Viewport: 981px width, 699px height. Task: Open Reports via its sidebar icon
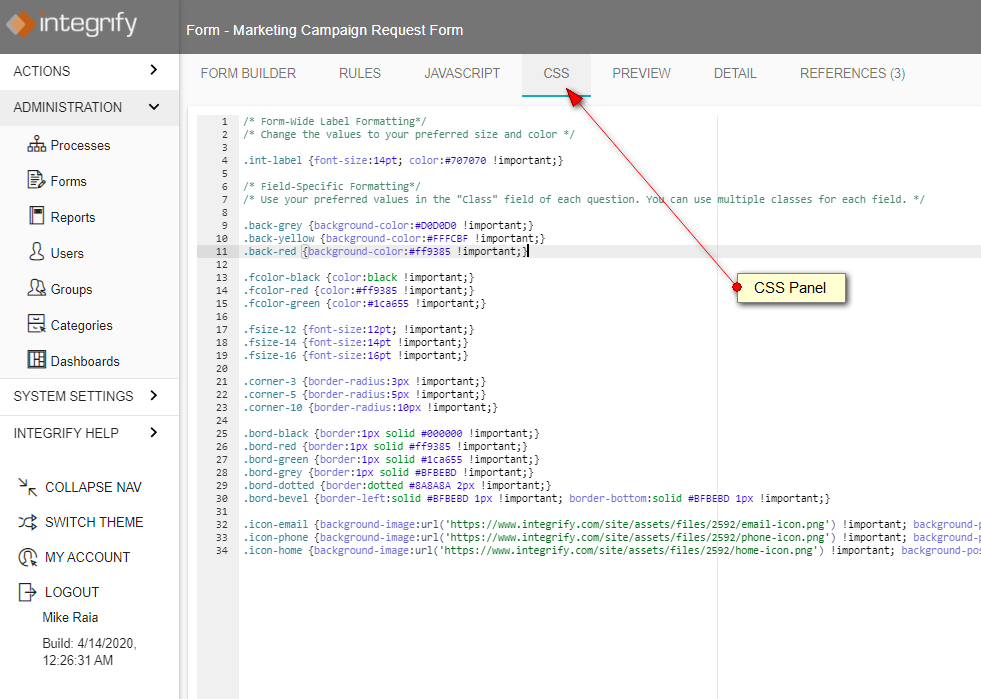[37, 217]
